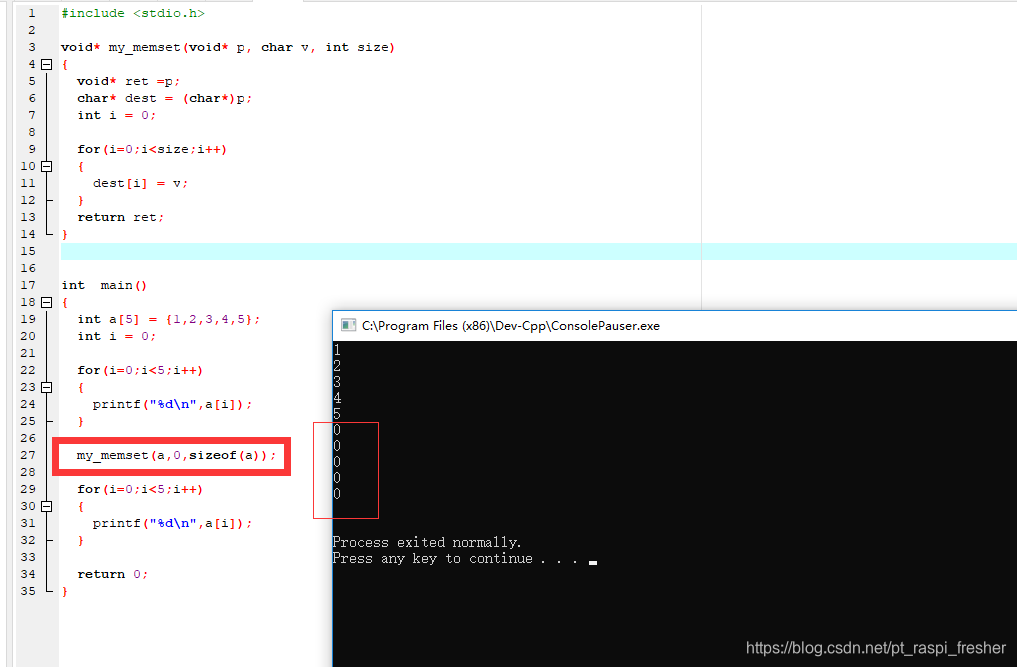The image size is (1017, 667).
Task: Click line number 27 in the gutter
Action: tap(28, 455)
